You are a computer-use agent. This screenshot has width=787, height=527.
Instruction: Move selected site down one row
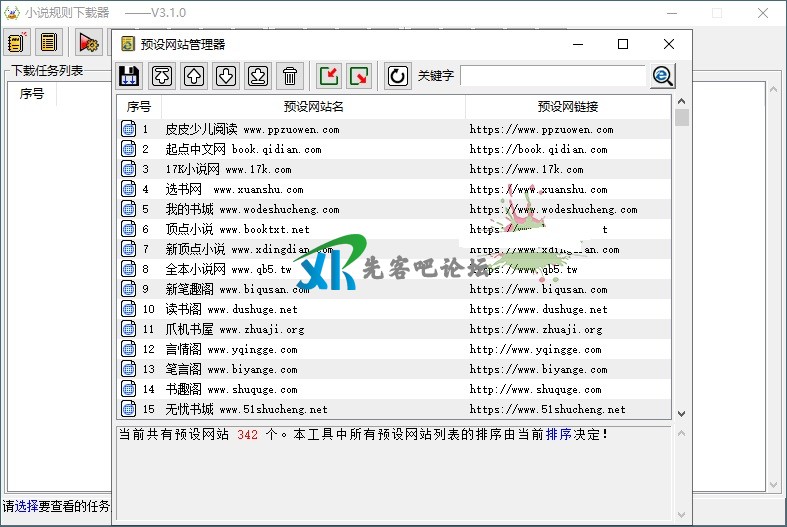226,76
